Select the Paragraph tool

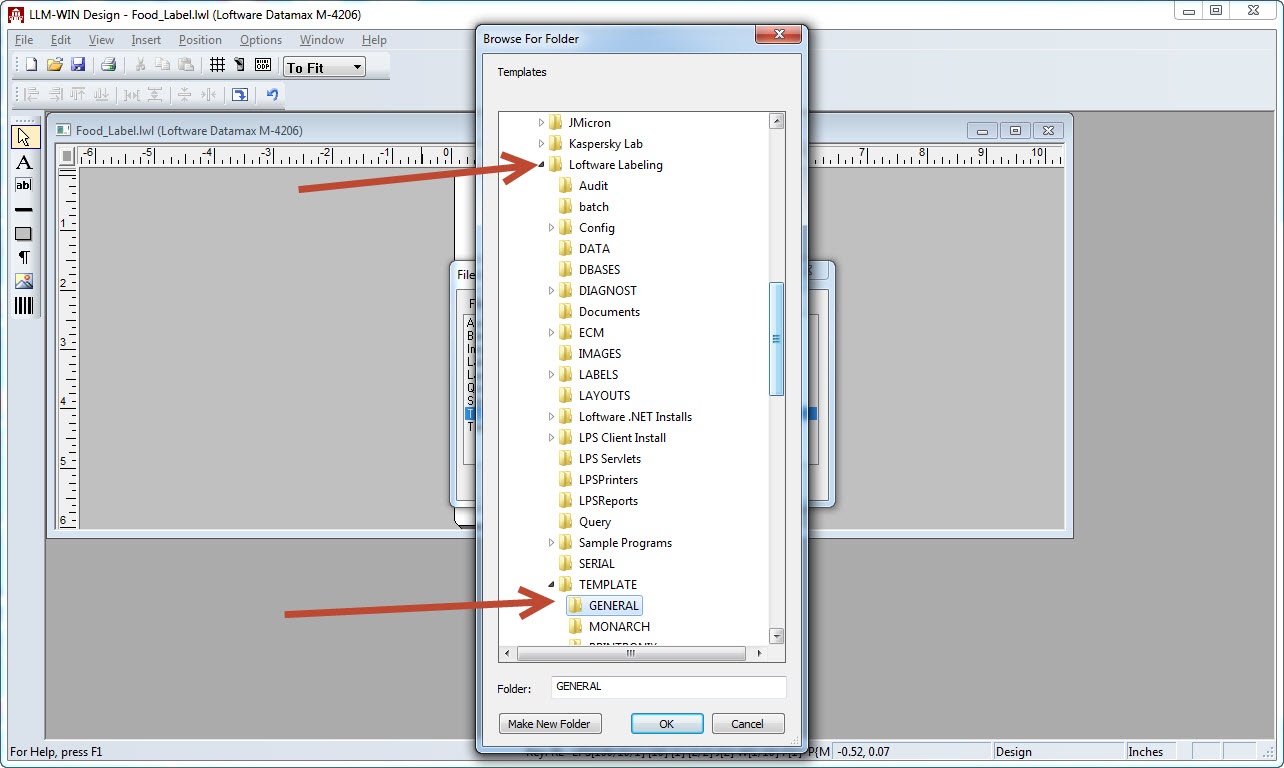[x=24, y=258]
